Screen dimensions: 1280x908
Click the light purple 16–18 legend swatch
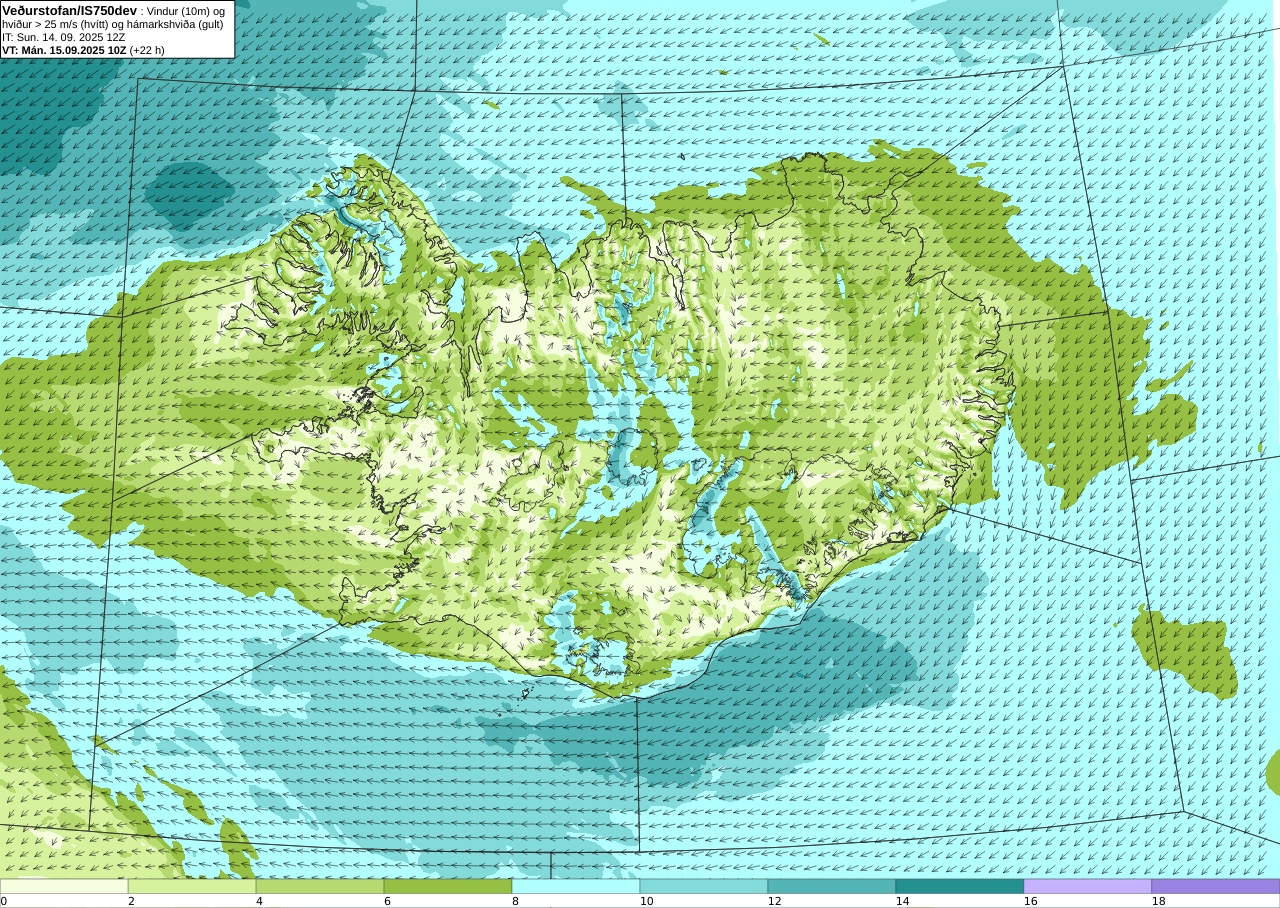[1088, 886]
